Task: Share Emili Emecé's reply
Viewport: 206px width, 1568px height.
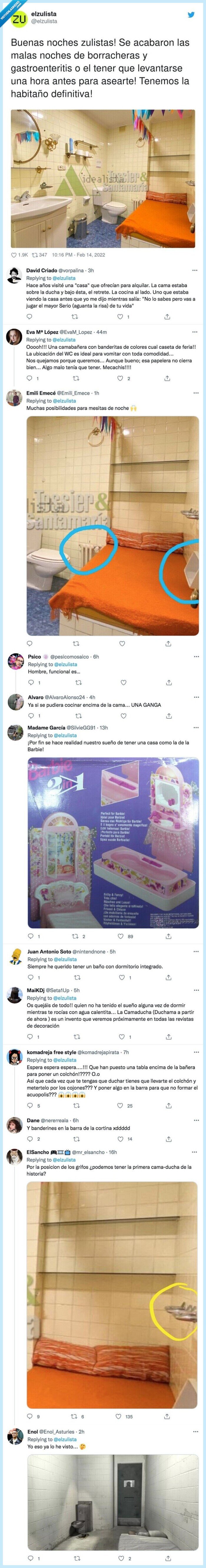Action: coord(167,643)
